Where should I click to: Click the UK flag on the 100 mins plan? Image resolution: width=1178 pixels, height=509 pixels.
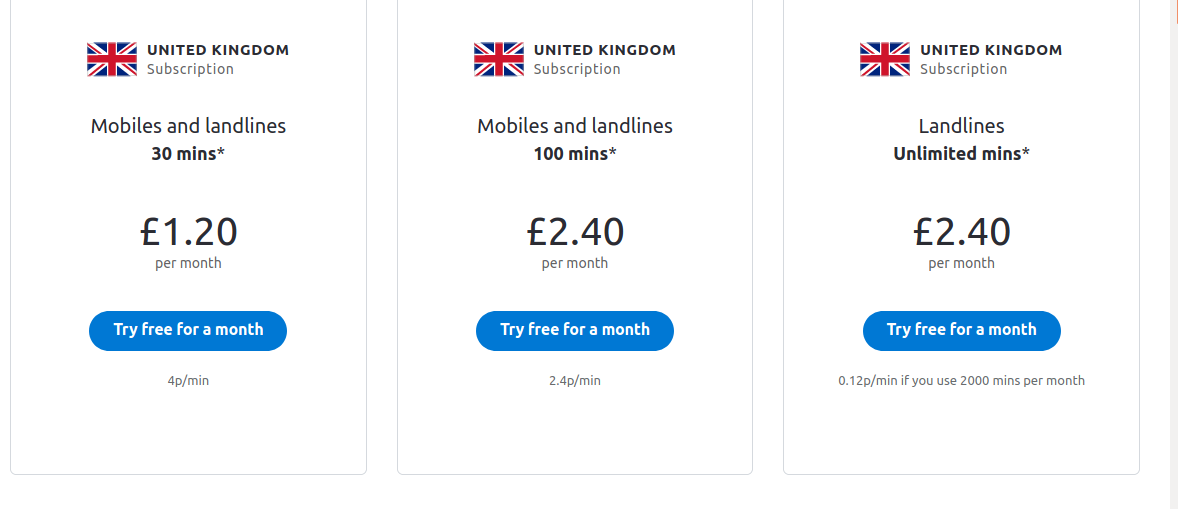click(499, 59)
